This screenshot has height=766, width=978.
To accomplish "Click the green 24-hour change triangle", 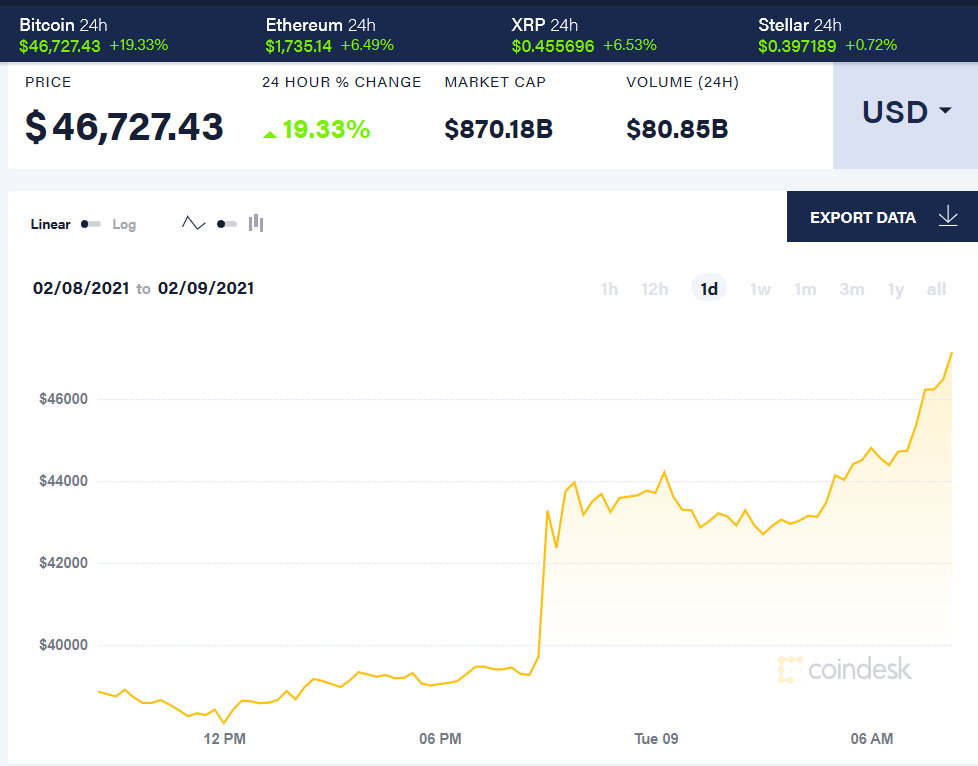I will [269, 133].
